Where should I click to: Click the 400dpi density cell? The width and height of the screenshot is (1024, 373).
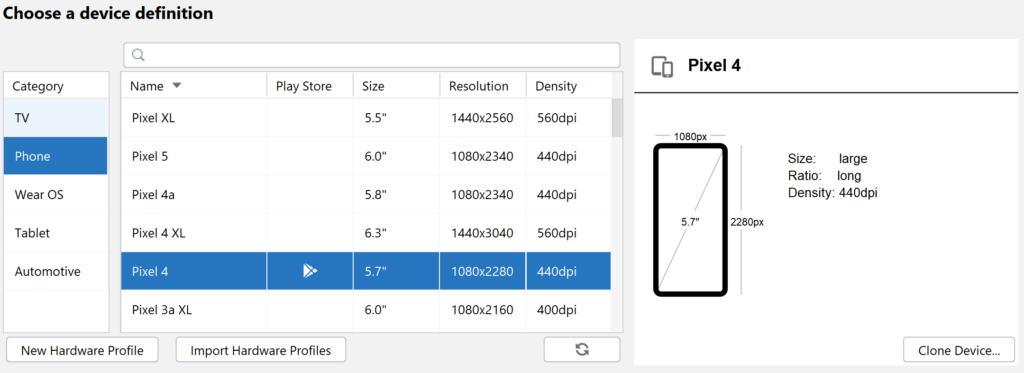(569, 310)
